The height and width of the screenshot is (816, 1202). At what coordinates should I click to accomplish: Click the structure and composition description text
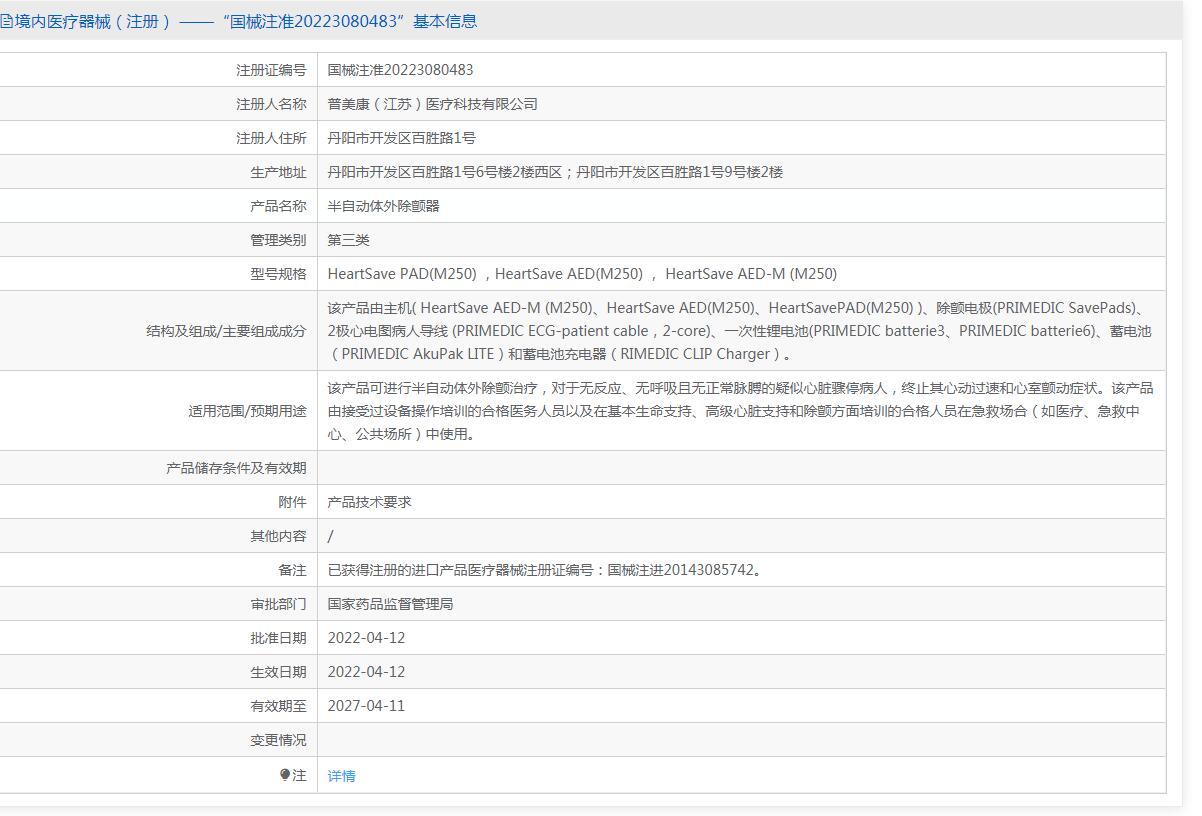tap(739, 331)
